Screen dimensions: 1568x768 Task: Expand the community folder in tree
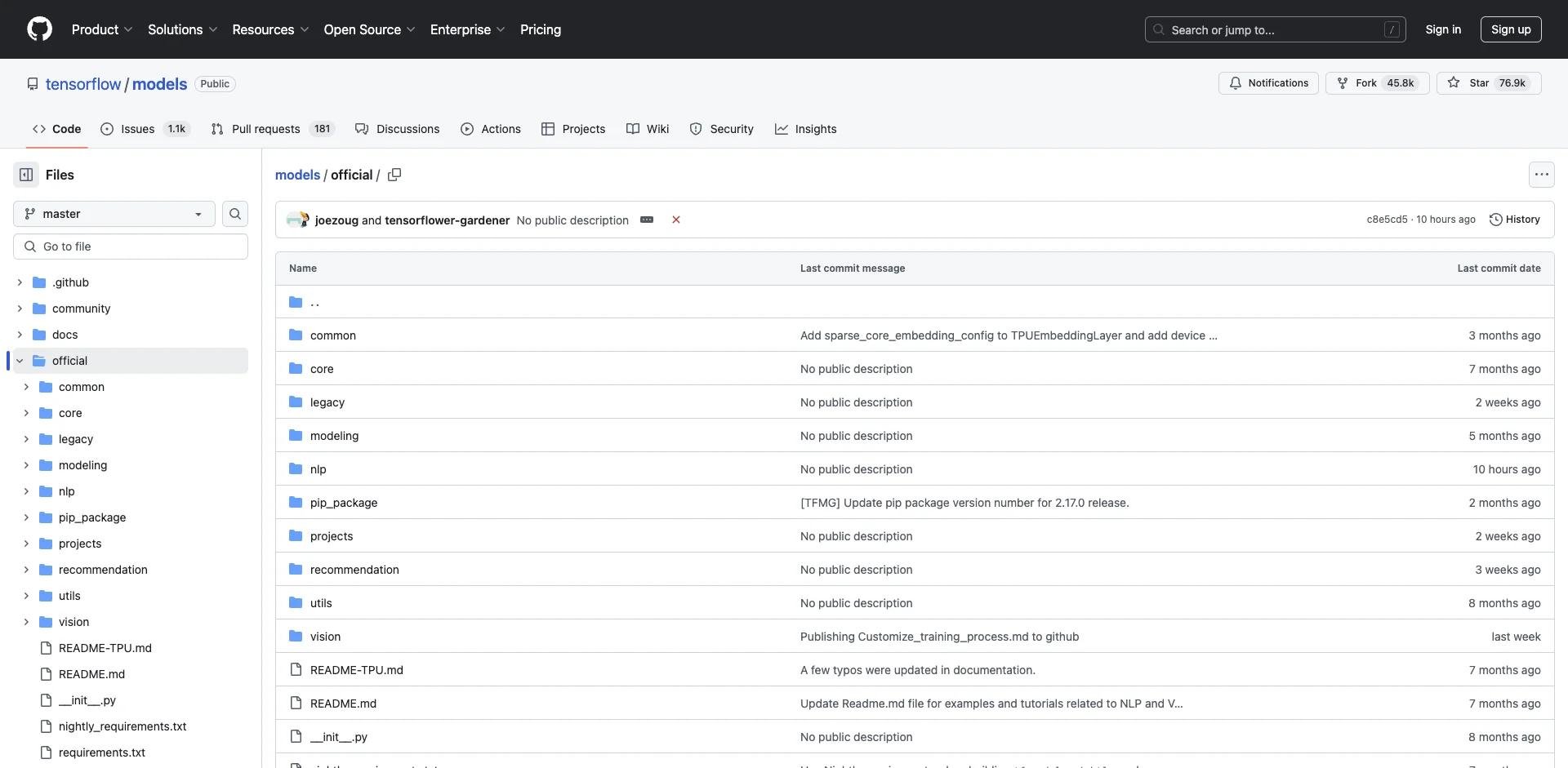20,309
